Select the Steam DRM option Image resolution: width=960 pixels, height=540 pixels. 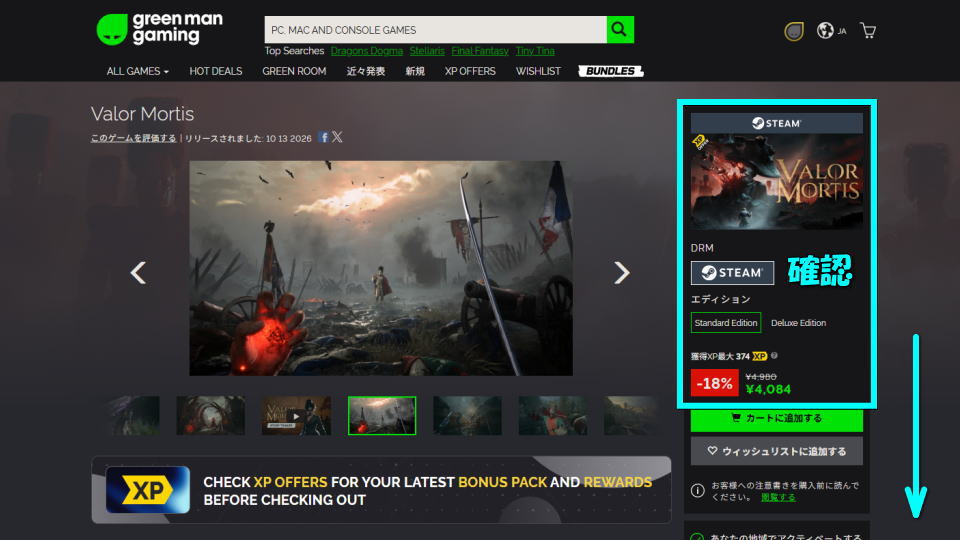click(732, 273)
